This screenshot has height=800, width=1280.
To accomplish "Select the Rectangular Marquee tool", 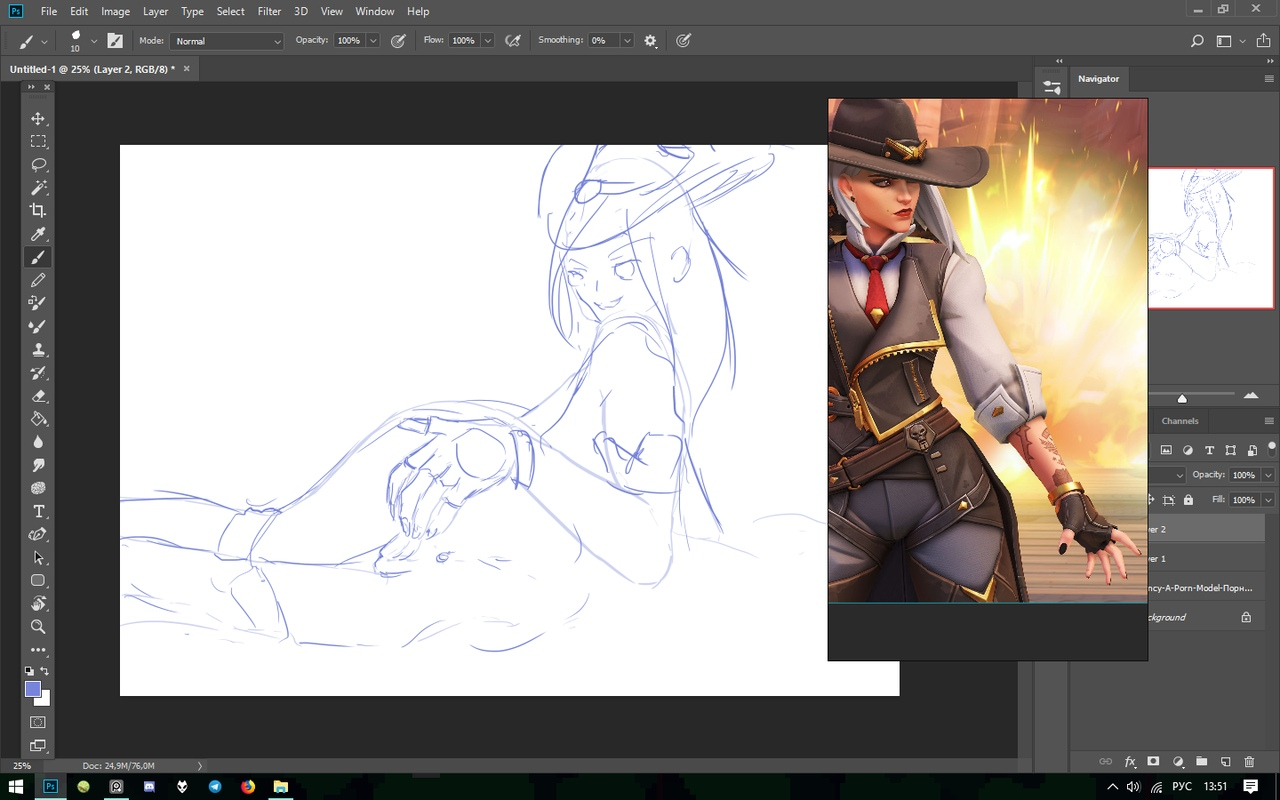I will pyautogui.click(x=38, y=141).
